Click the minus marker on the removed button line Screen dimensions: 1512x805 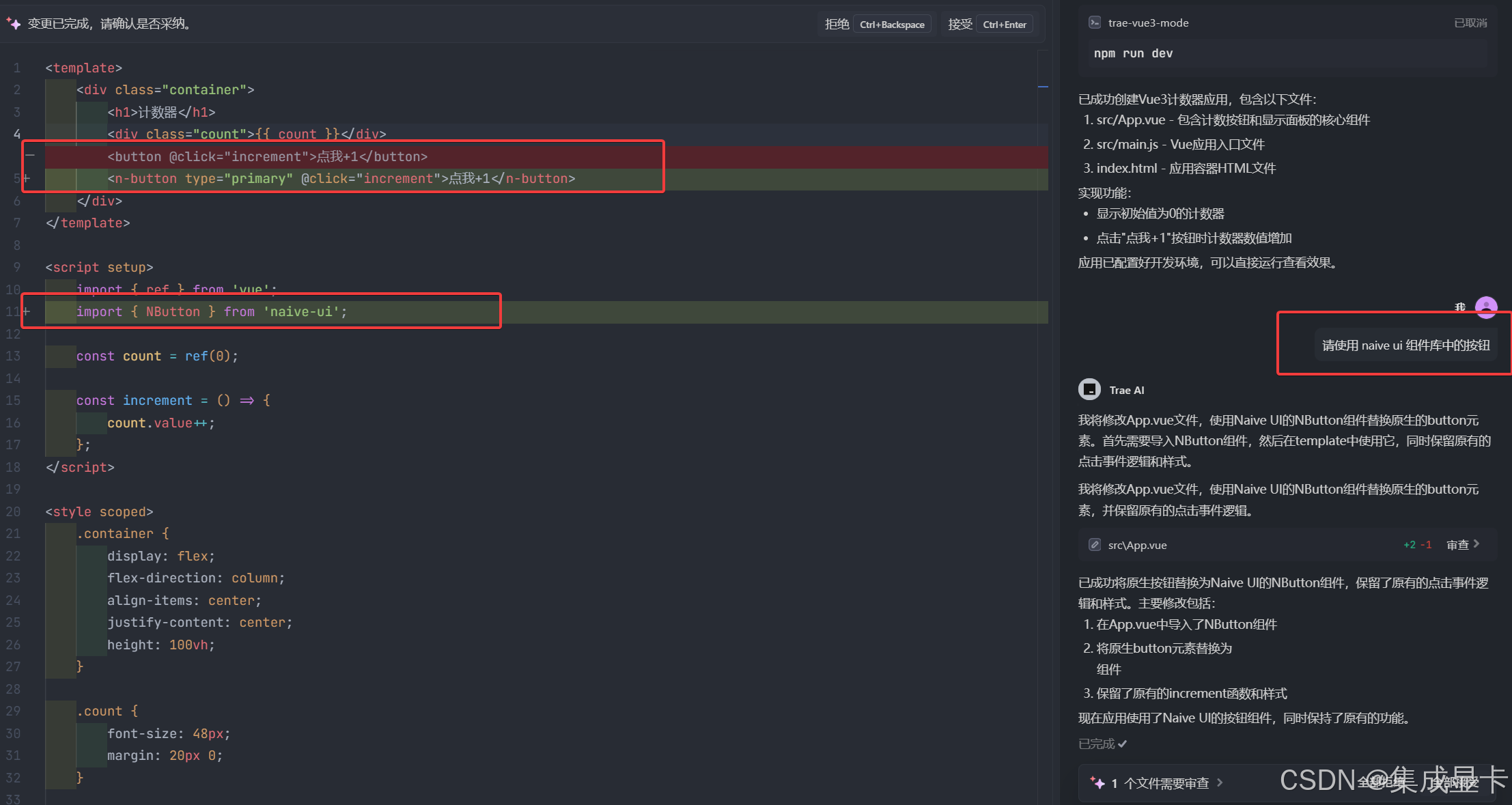[x=30, y=156]
